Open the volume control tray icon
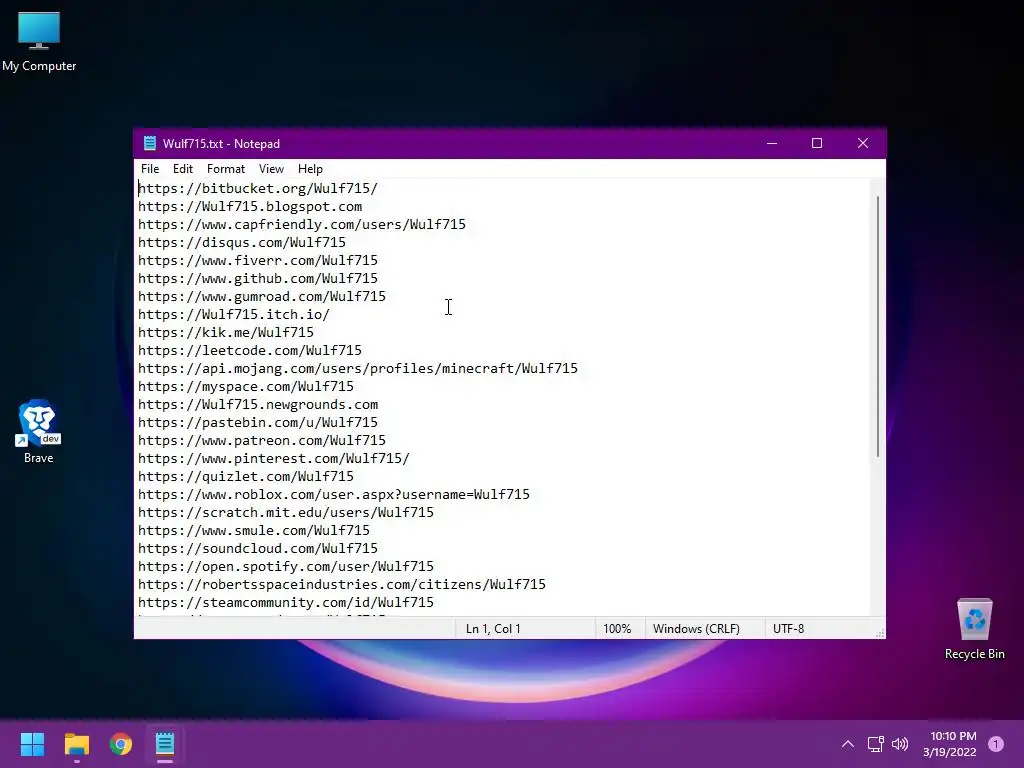 click(x=900, y=744)
